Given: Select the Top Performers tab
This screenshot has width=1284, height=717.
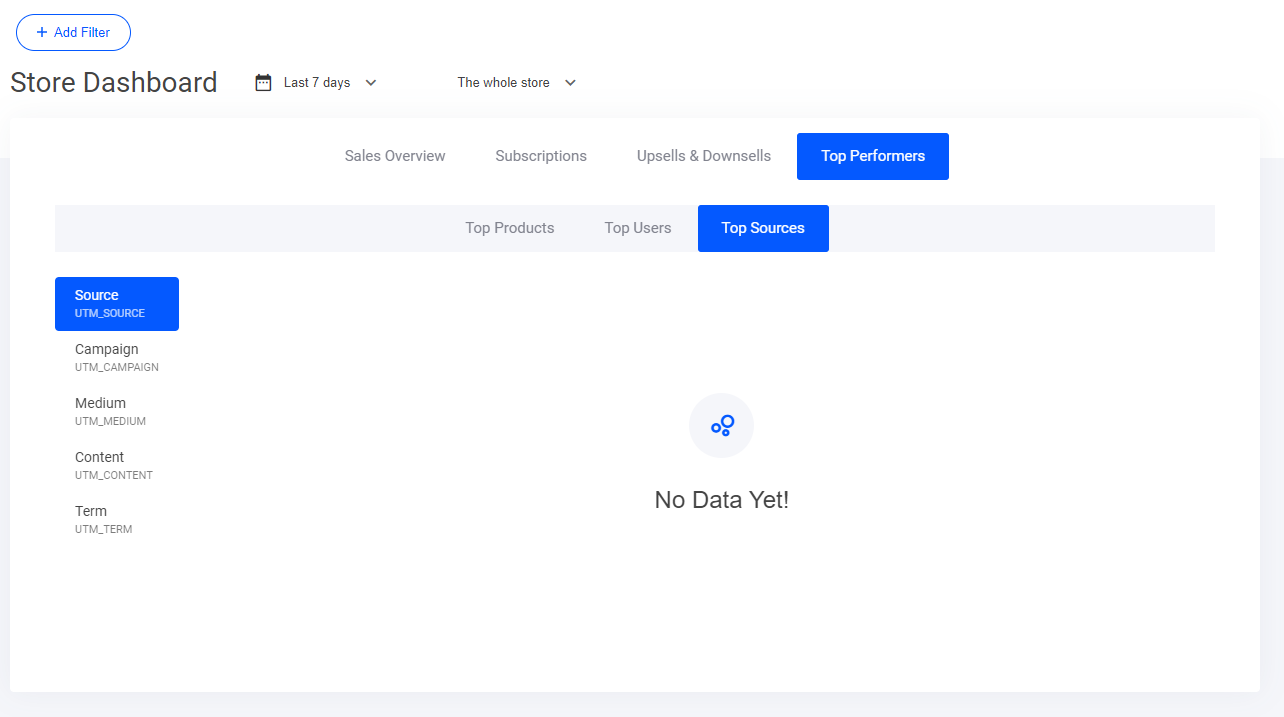Looking at the screenshot, I should [872, 156].
